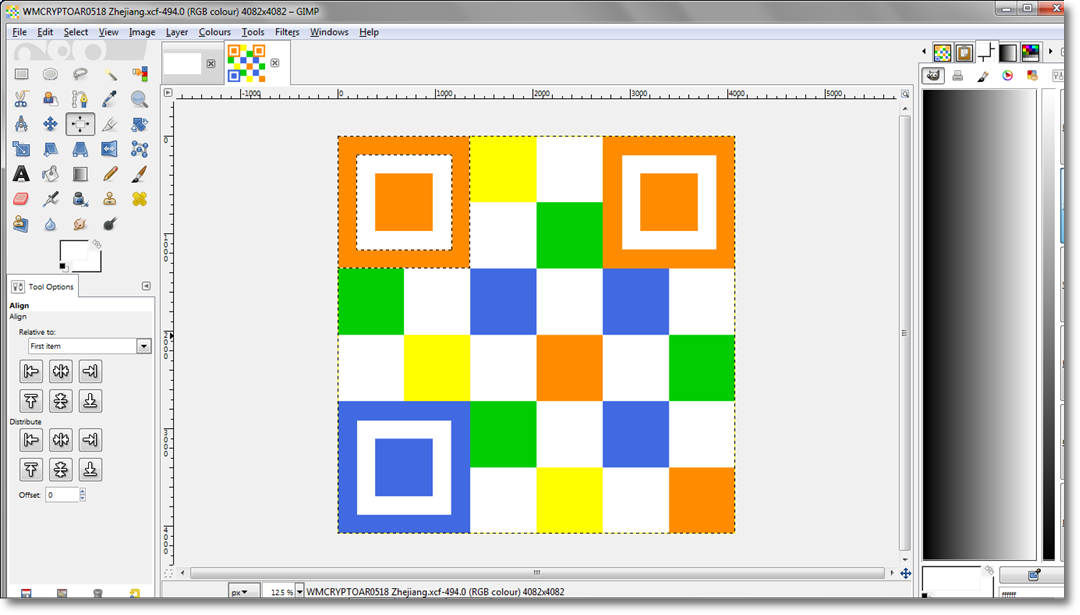Image resolution: width=1080 pixels, height=615 pixels.
Task: Open the 12.5 % zoom dropdown arrow
Action: pyautogui.click(x=300, y=592)
